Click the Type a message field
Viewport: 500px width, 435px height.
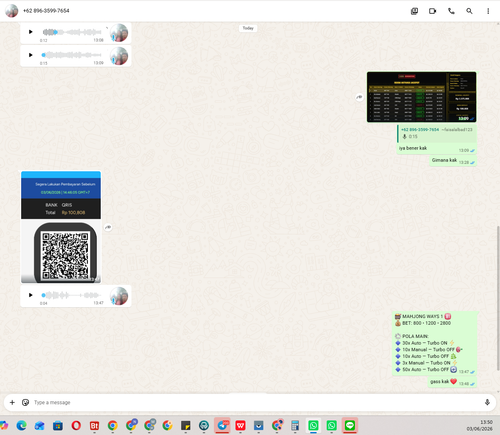pyautogui.click(x=253, y=402)
